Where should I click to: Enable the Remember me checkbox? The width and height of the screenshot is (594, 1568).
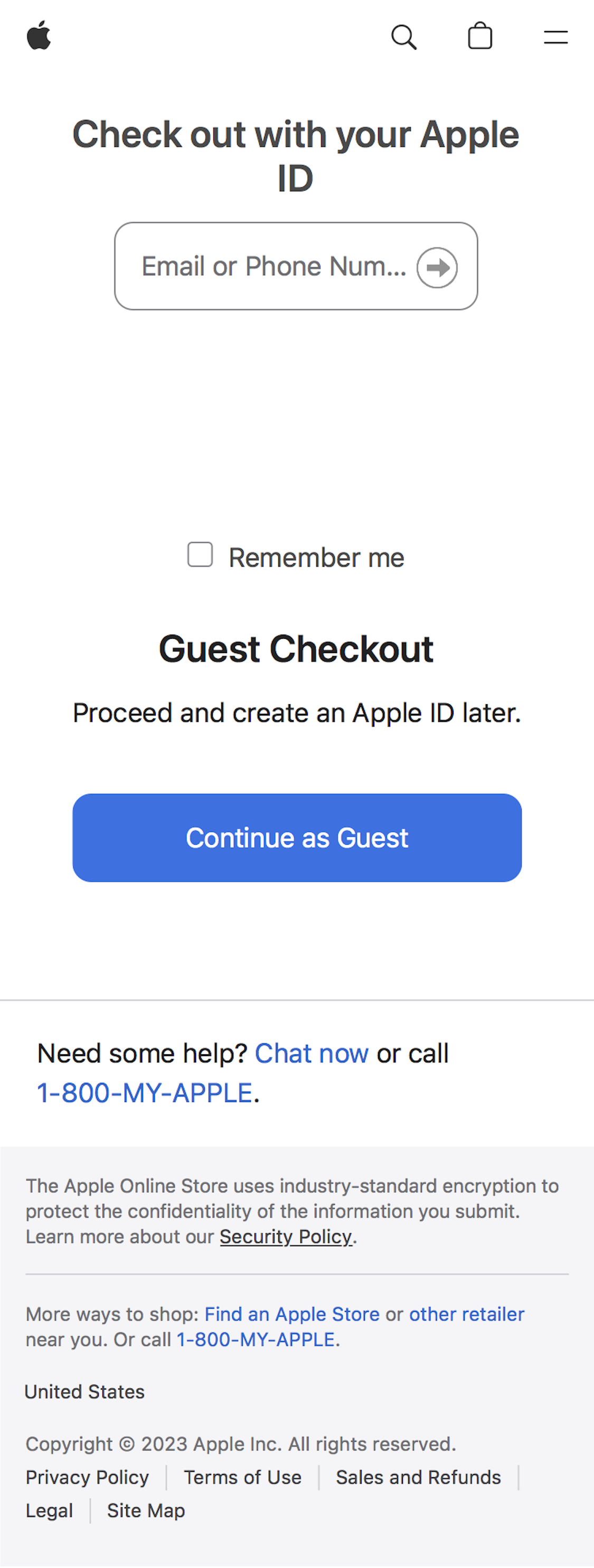200,554
